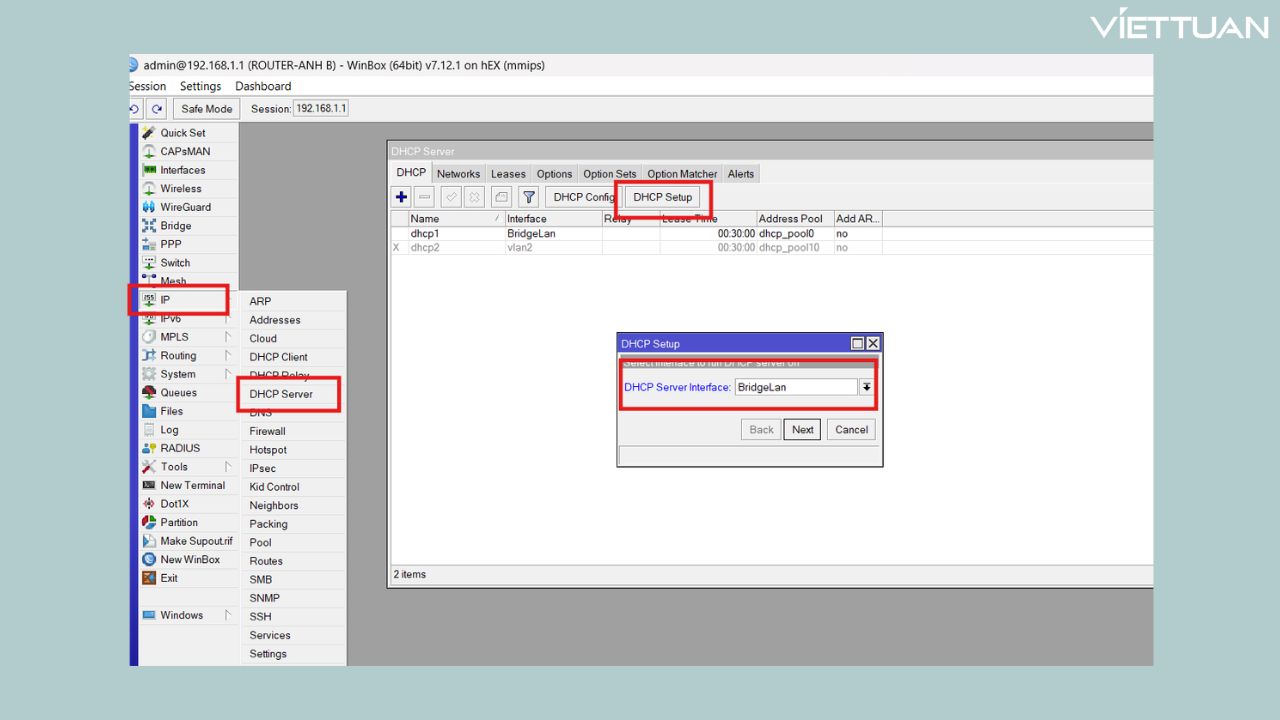Open the CAPsMAN sidebar entry
This screenshot has height=720, width=1280.
tap(185, 151)
